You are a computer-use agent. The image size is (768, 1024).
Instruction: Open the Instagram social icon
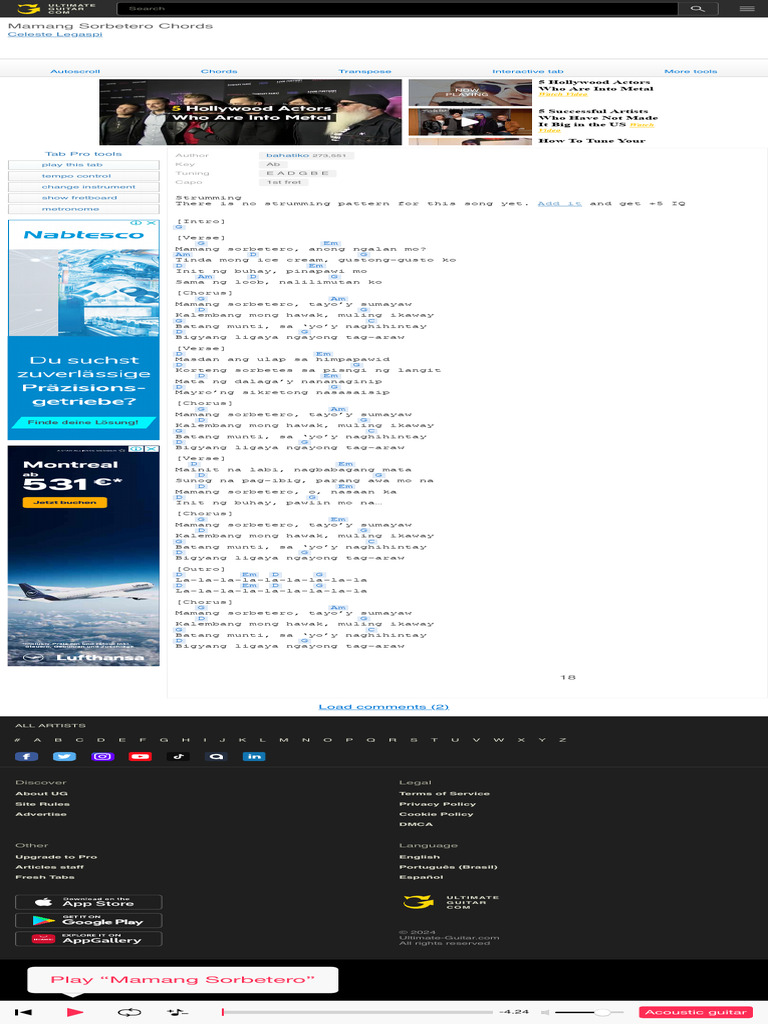tap(103, 756)
